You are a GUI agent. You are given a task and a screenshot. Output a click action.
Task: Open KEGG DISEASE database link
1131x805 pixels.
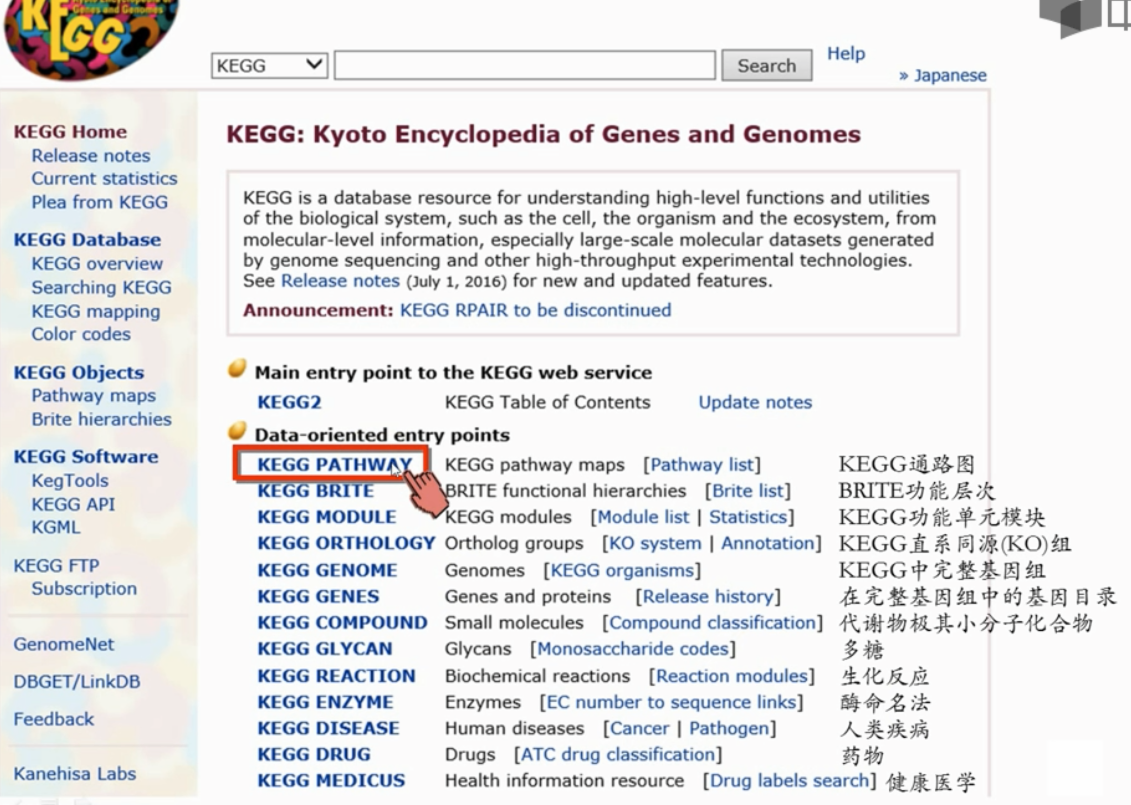[x=328, y=728]
